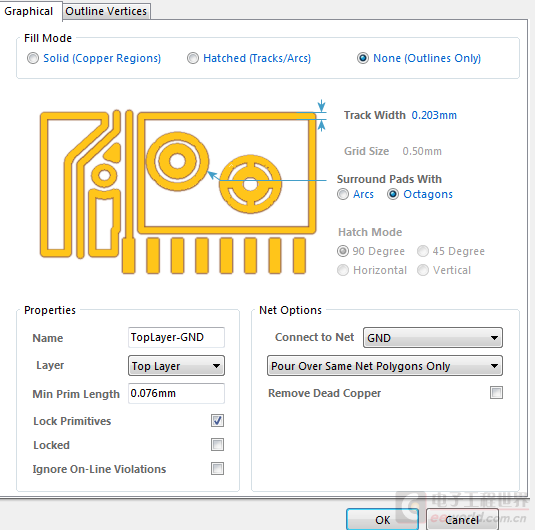
Task: Open the Layer dropdown
Action: click(x=176, y=366)
